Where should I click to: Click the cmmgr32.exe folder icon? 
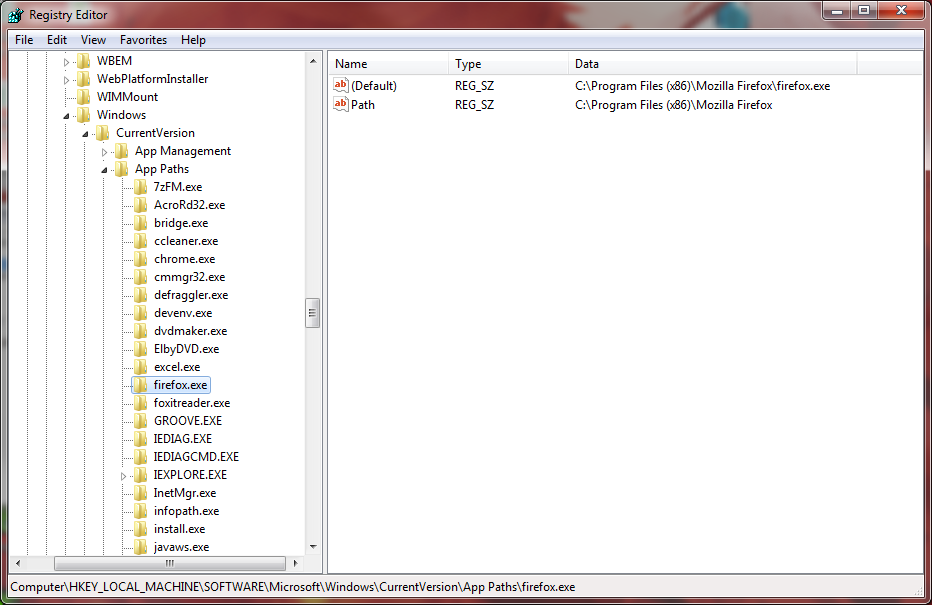[x=141, y=277]
